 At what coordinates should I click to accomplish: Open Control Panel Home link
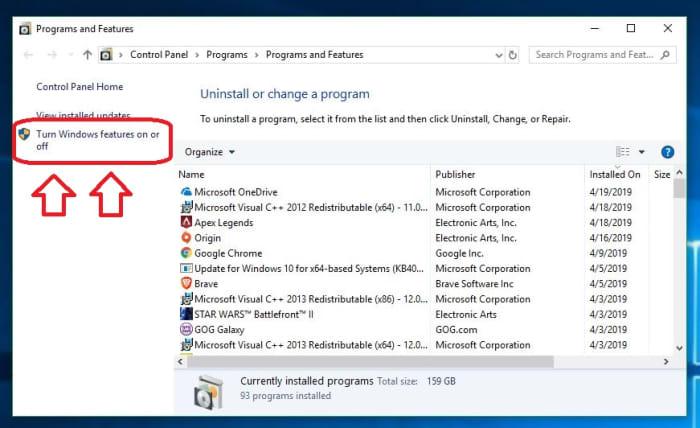(x=80, y=87)
